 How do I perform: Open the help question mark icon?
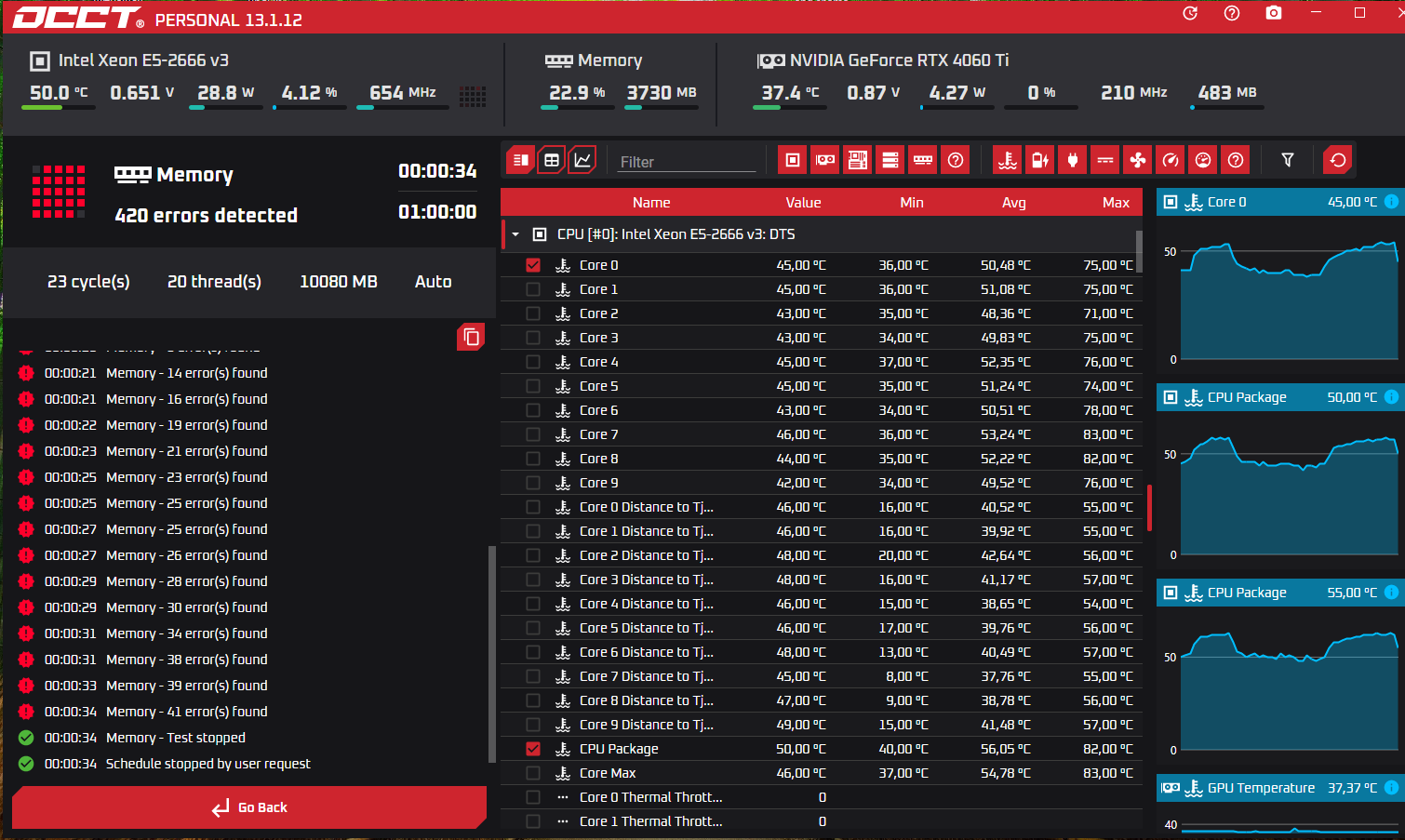1232,13
